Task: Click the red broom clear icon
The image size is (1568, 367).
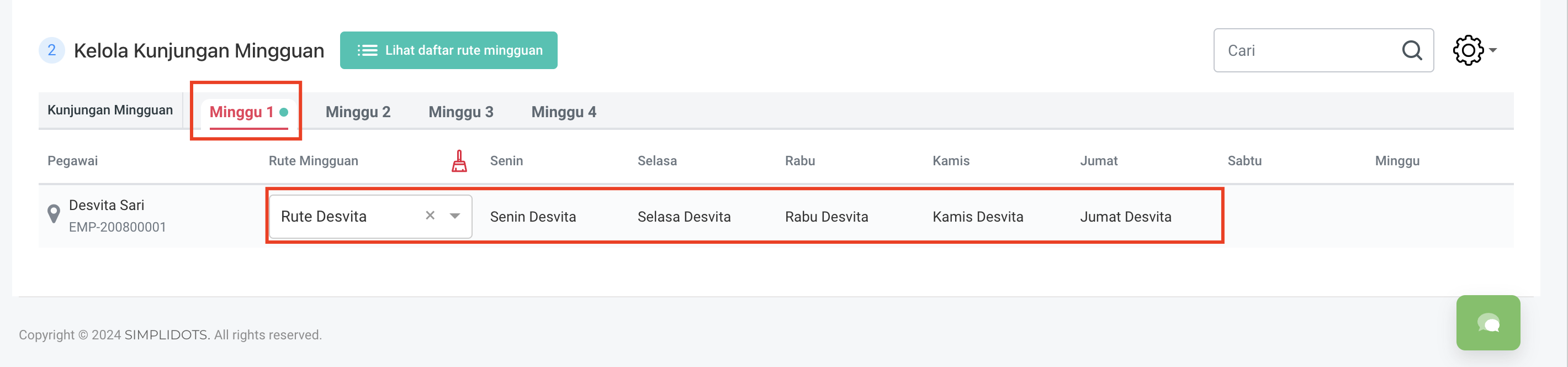Action: [x=459, y=161]
